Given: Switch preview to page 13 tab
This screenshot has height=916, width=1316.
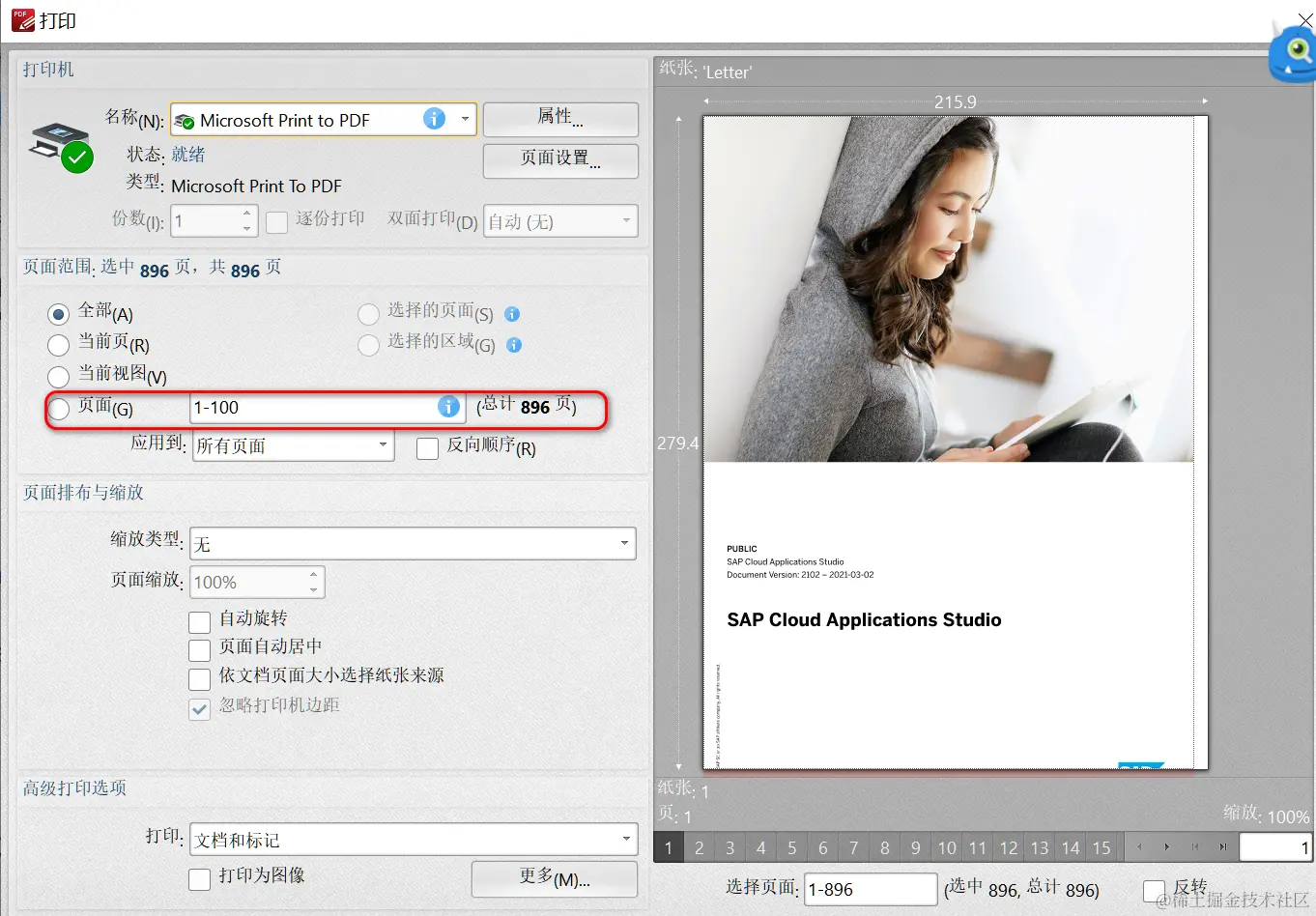Looking at the screenshot, I should tap(1040, 847).
